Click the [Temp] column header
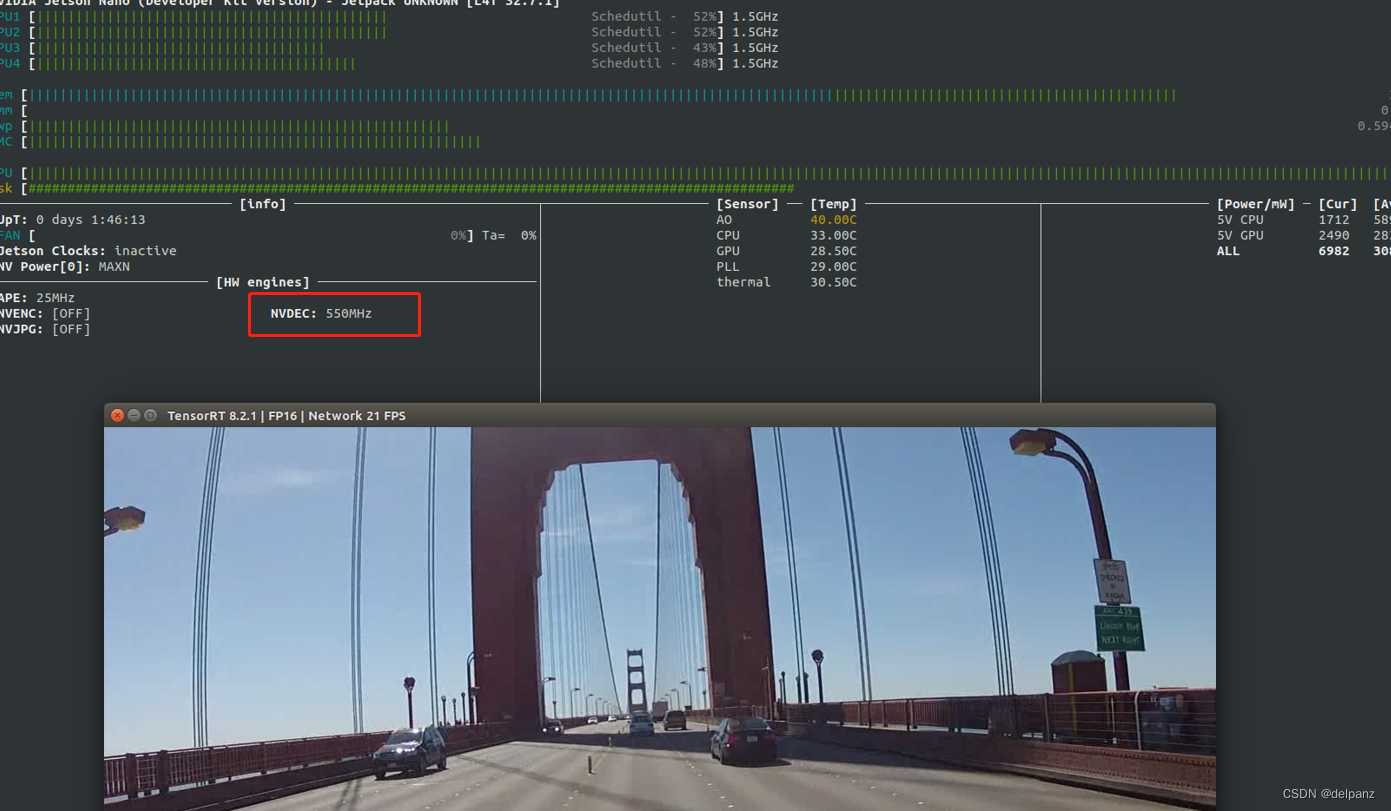Screen dimensions: 1391x811 point(834,204)
